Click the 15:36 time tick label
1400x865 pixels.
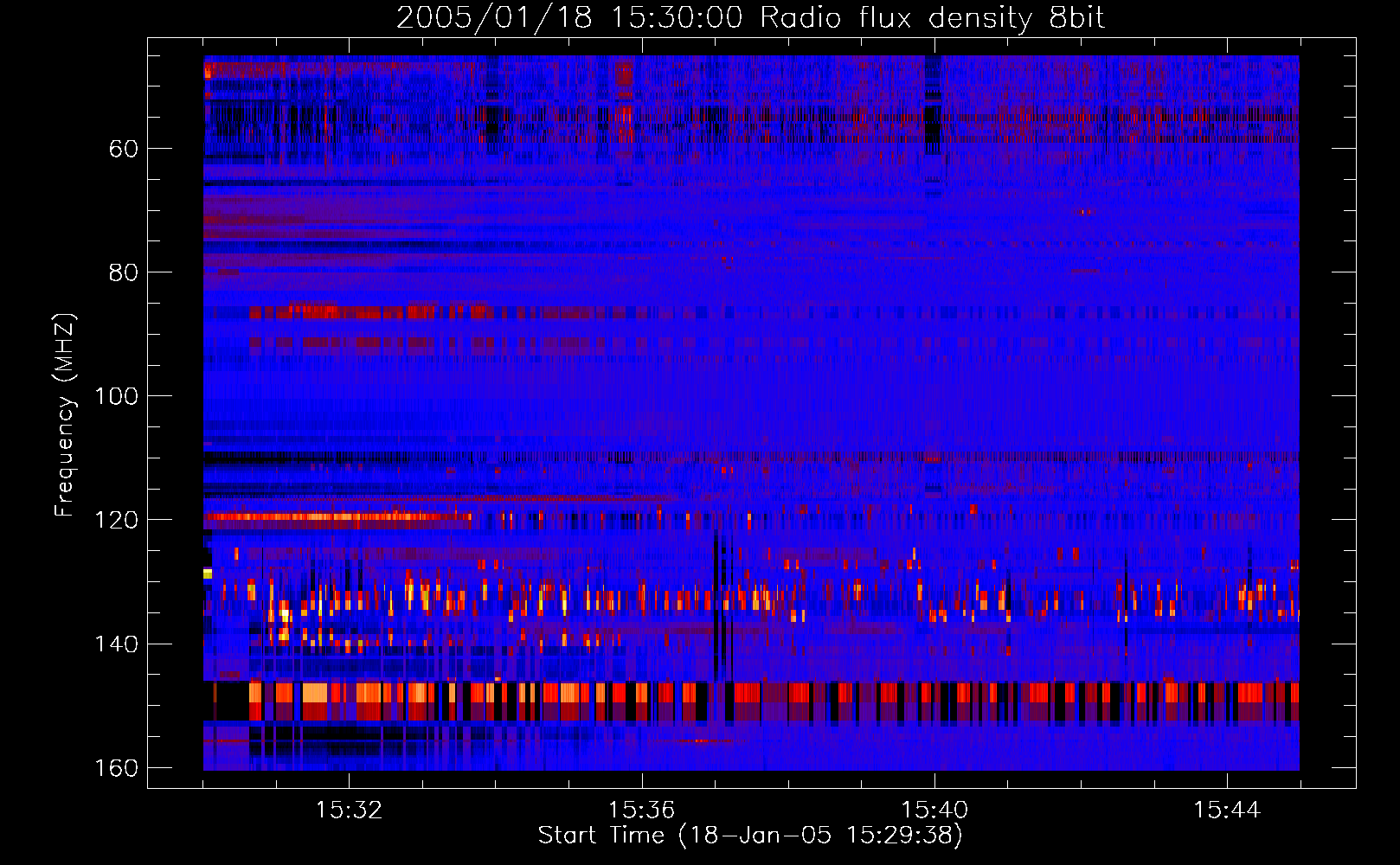click(641, 811)
